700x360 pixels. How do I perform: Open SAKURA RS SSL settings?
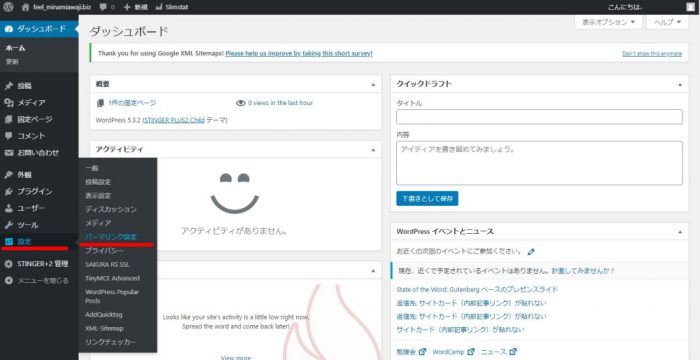pyautogui.click(x=108, y=264)
